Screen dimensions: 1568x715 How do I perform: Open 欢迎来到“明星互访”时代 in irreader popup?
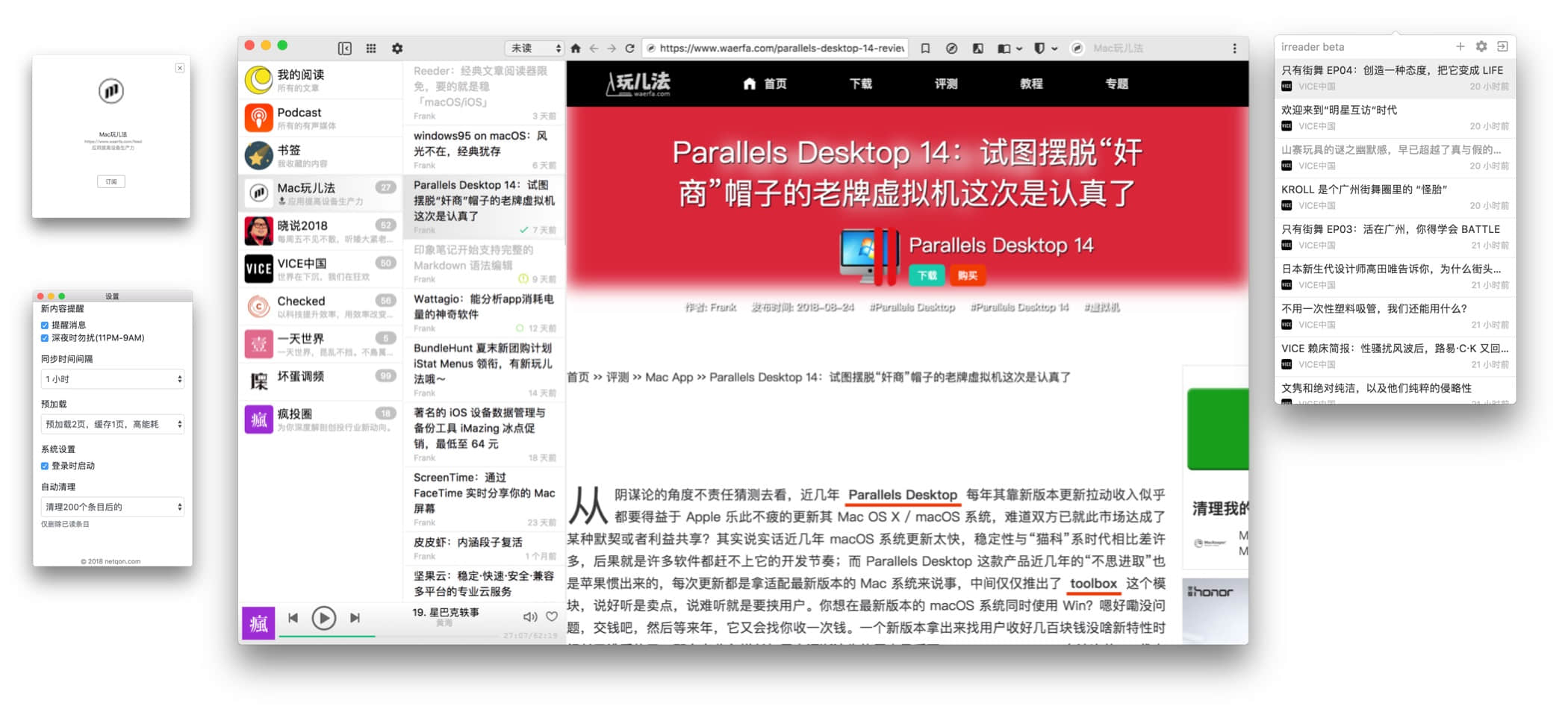click(1395, 118)
